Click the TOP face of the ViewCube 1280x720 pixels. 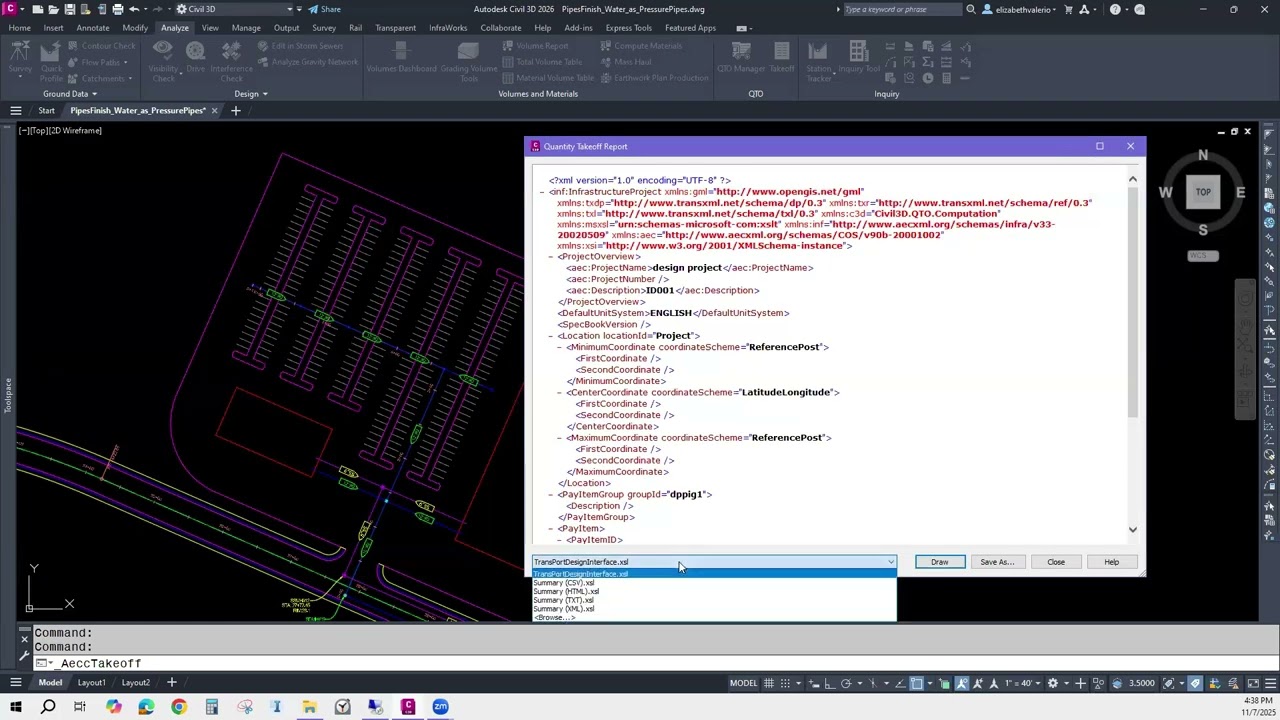(1203, 192)
